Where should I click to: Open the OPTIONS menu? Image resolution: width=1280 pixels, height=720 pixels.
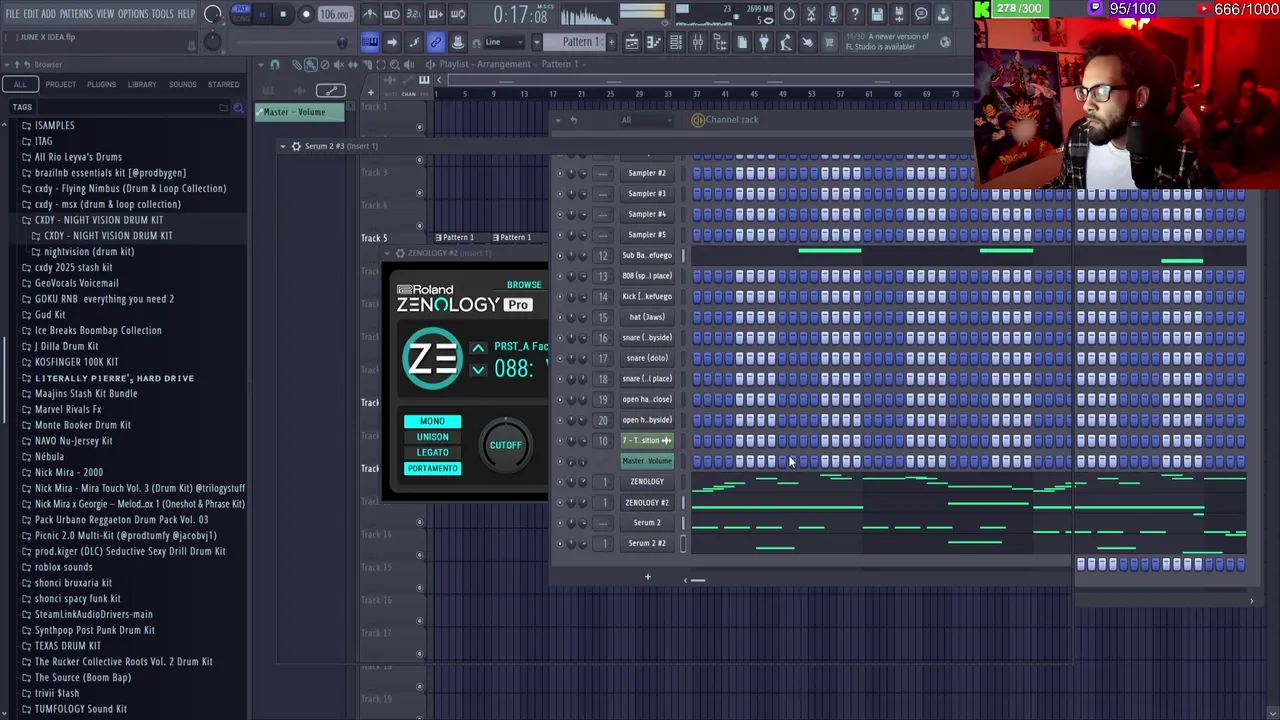click(x=133, y=14)
